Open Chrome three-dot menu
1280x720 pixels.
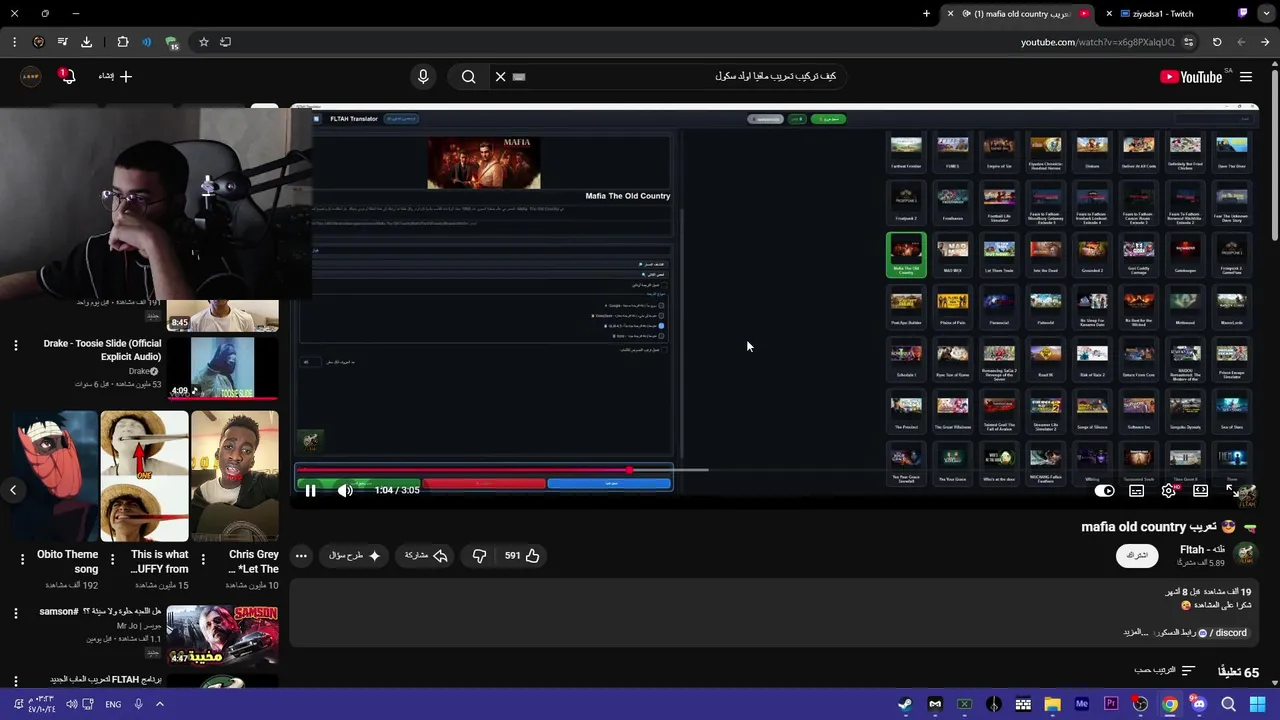(14, 42)
